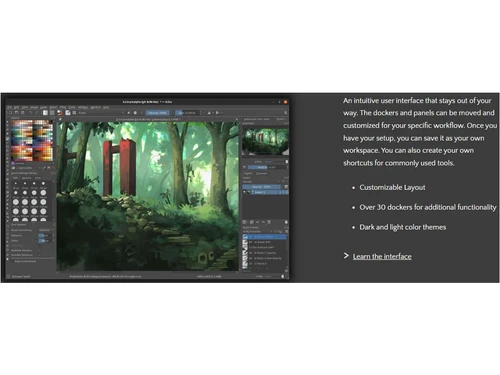The image size is (500, 375).
Task: Switch to the Channels tab
Action: pos(261,173)
